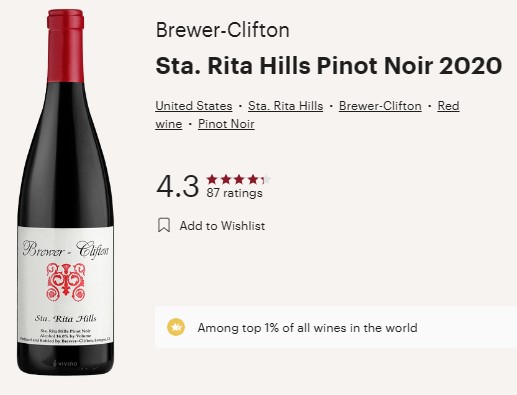The height and width of the screenshot is (395, 517).
Task: View the 87 ratings count
Action: [x=234, y=193]
